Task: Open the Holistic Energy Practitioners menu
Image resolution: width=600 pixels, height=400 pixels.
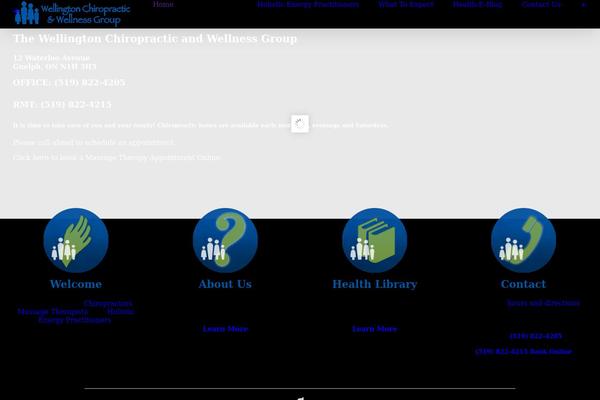Action: [308, 4]
